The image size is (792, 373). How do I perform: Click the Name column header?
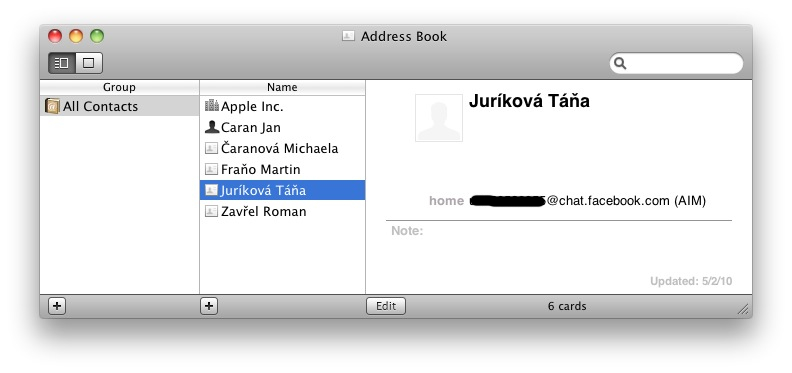(282, 87)
